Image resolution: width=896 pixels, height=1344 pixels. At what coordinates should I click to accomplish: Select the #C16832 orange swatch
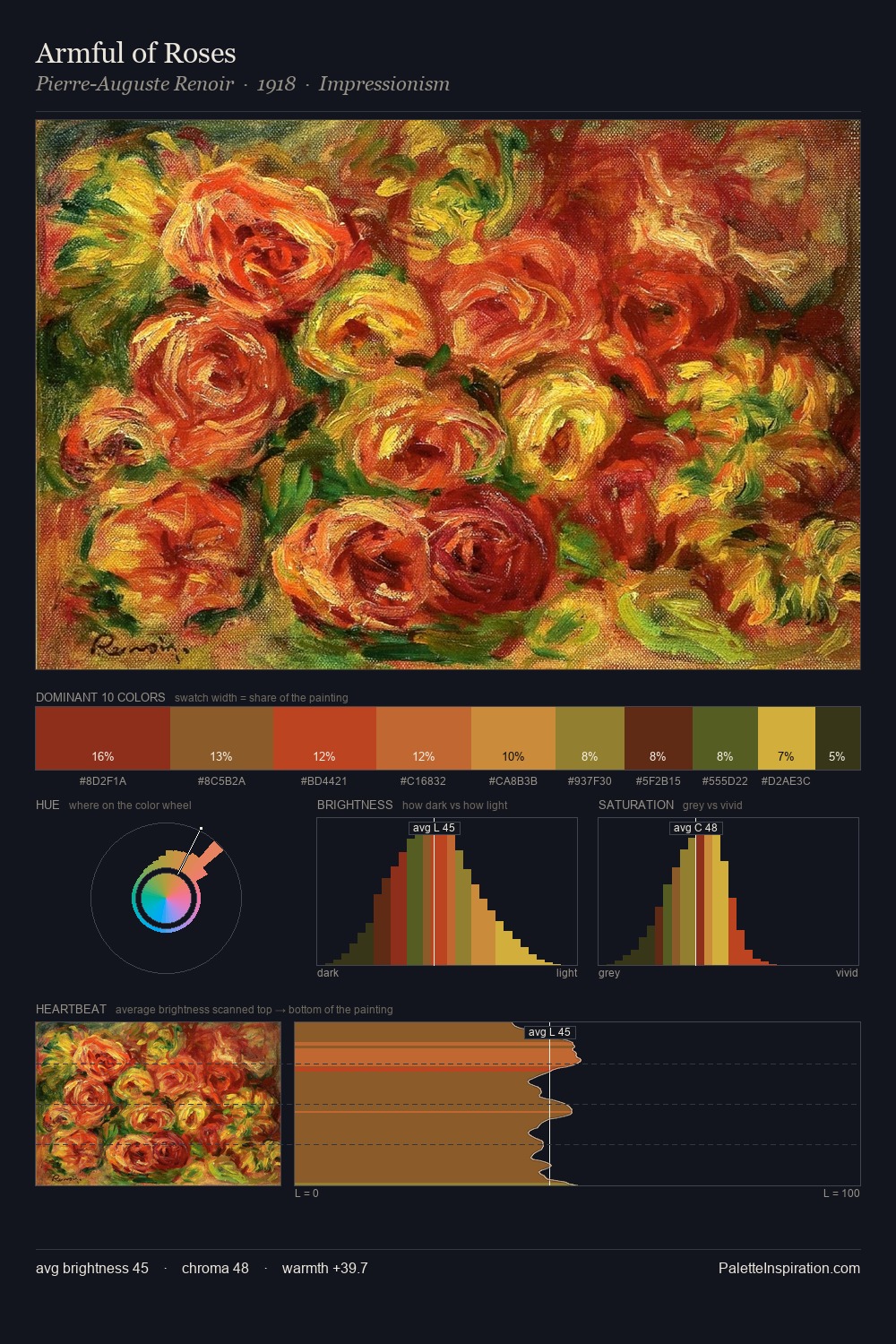(x=424, y=738)
